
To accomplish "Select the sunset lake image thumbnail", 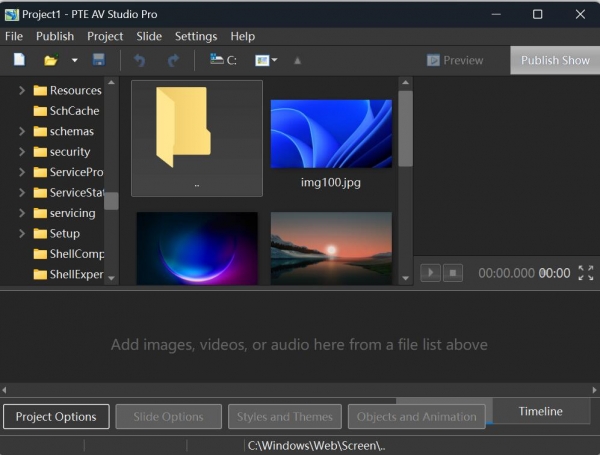I will click(x=331, y=248).
